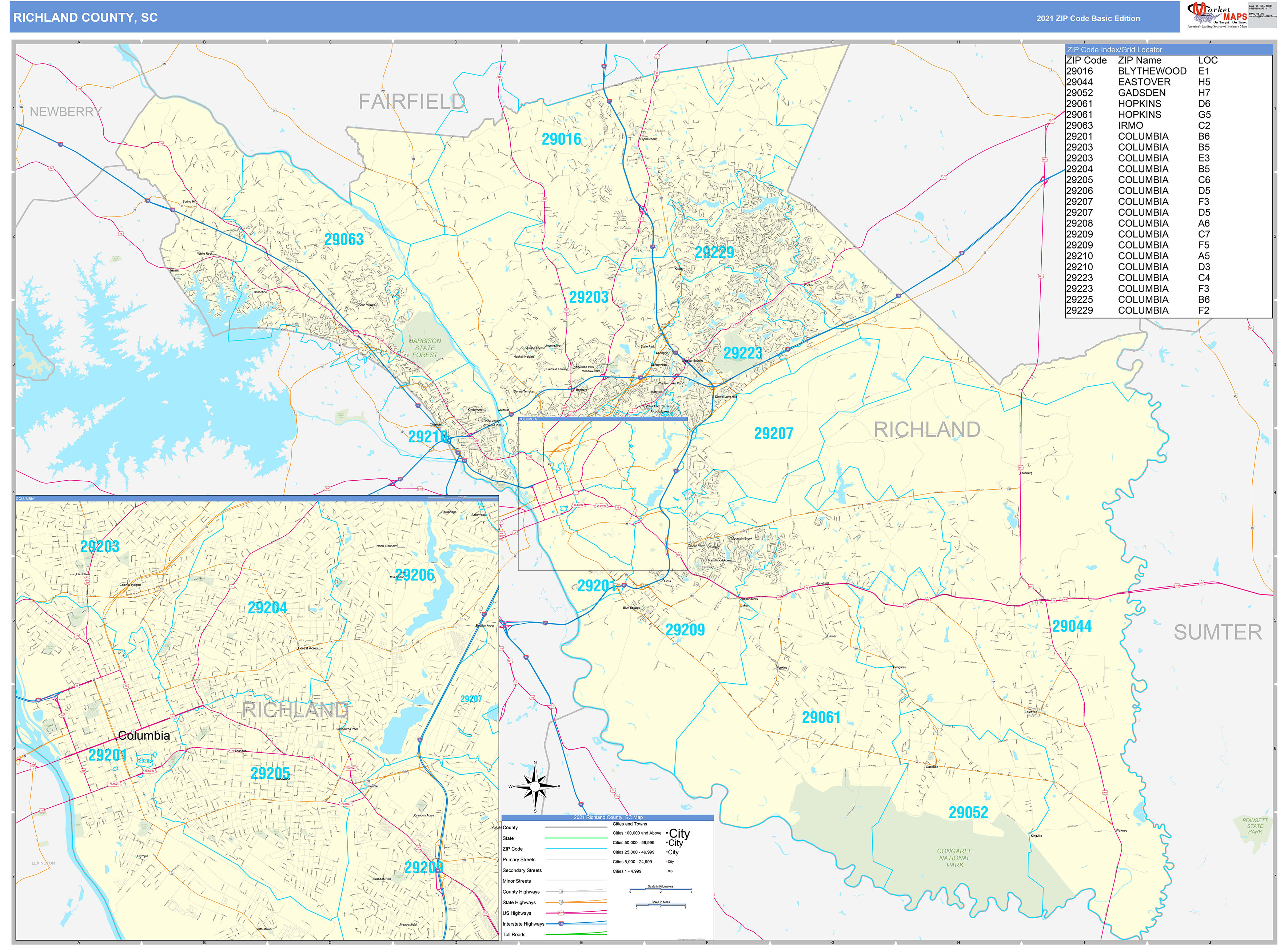
Task: Click 'State Highways' in the legend
Action: point(519,902)
